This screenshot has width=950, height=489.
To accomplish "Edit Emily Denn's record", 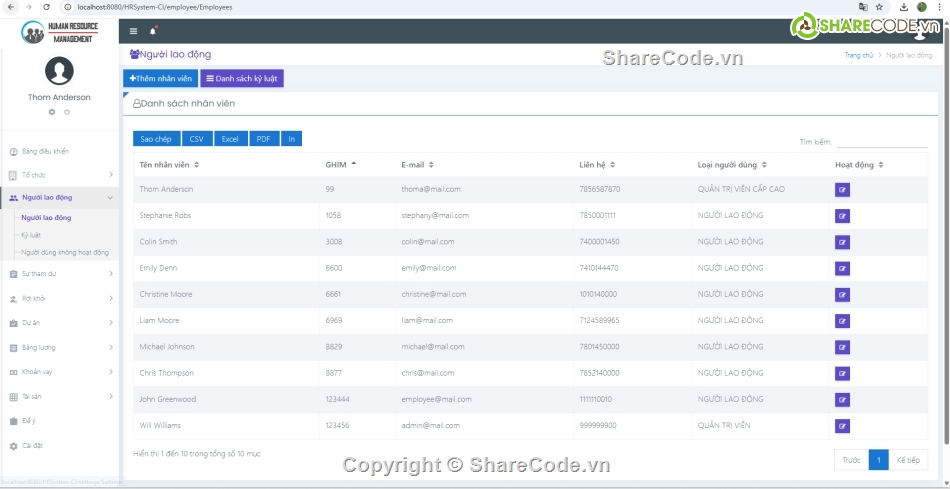I will point(842,268).
